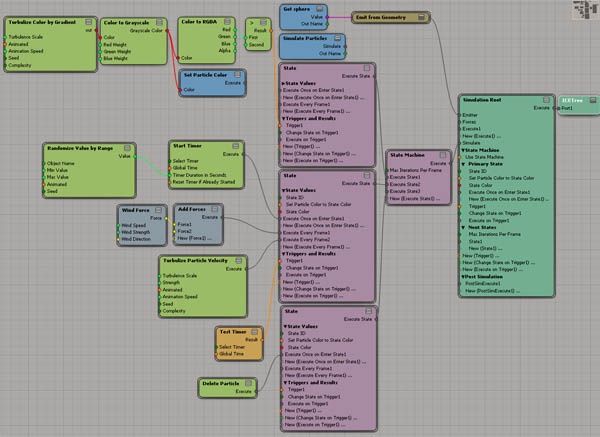The height and width of the screenshot is (437, 600).
Task: Click Execute State2 port on State Machine
Action: pyautogui.click(x=387, y=184)
